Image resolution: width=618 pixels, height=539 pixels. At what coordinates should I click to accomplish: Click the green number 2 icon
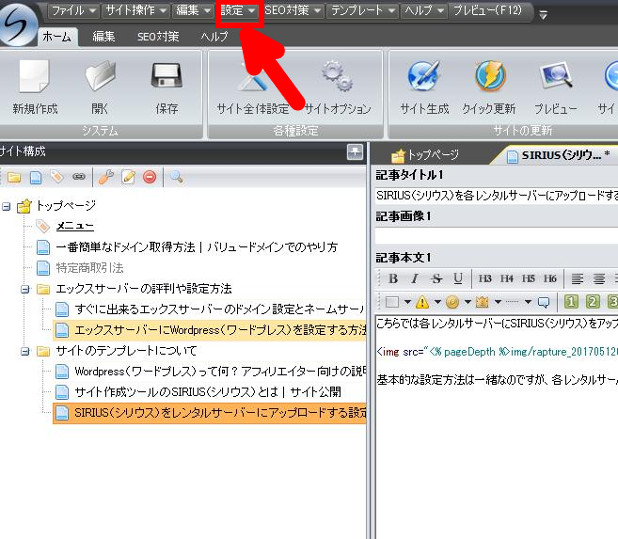[592, 302]
